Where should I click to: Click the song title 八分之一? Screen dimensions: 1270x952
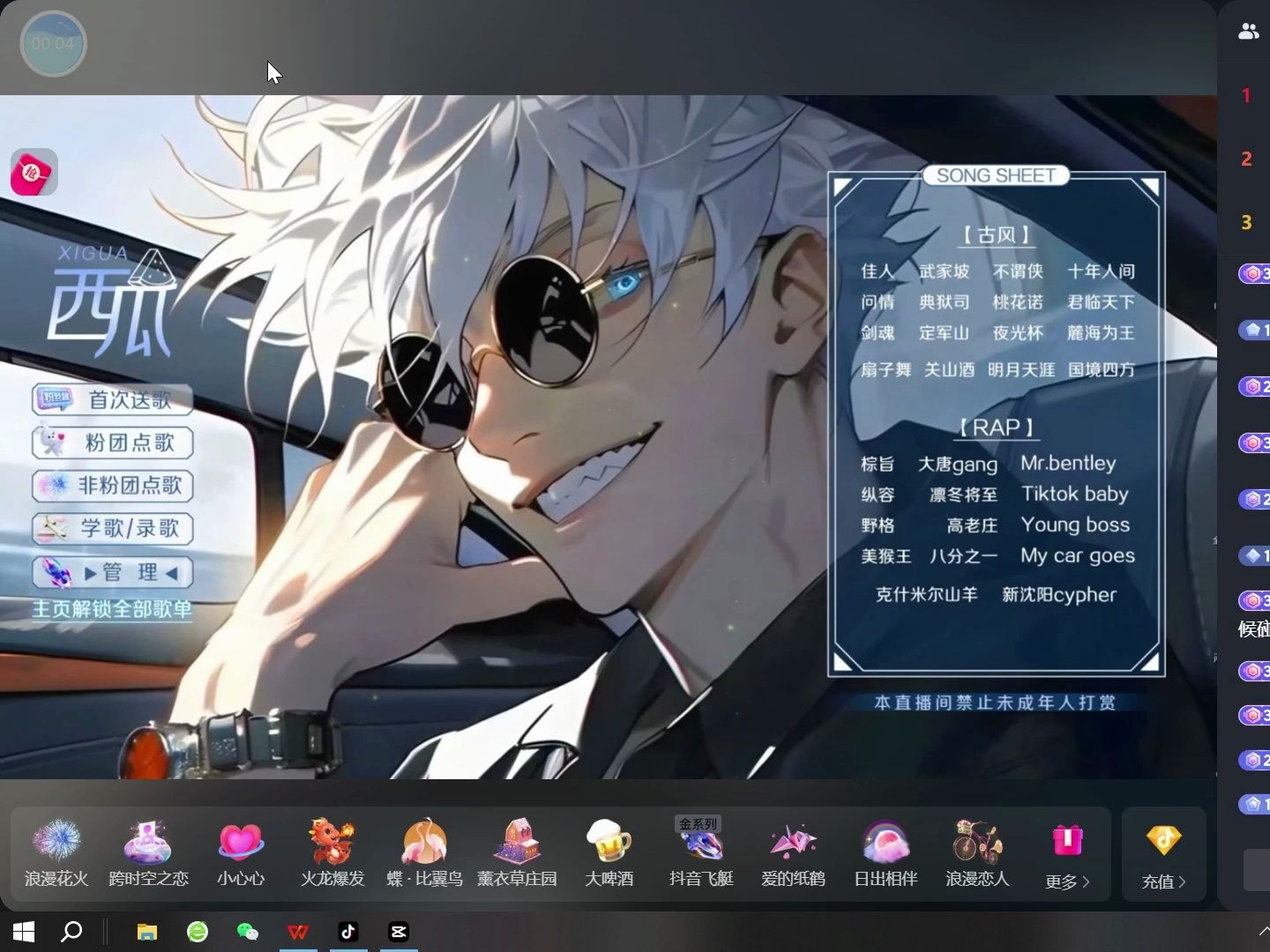click(963, 556)
